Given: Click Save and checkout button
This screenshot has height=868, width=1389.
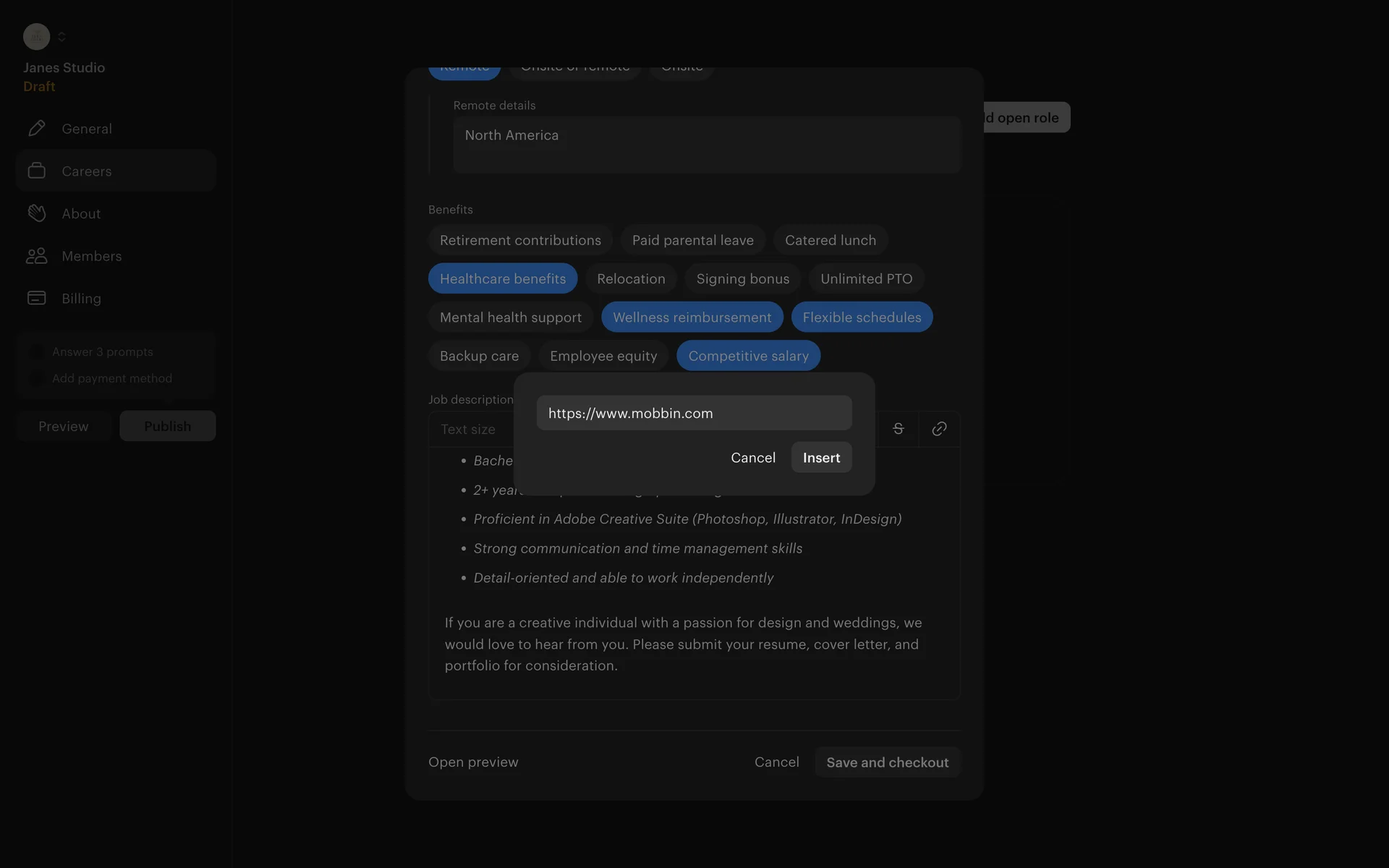Looking at the screenshot, I should click(x=887, y=762).
